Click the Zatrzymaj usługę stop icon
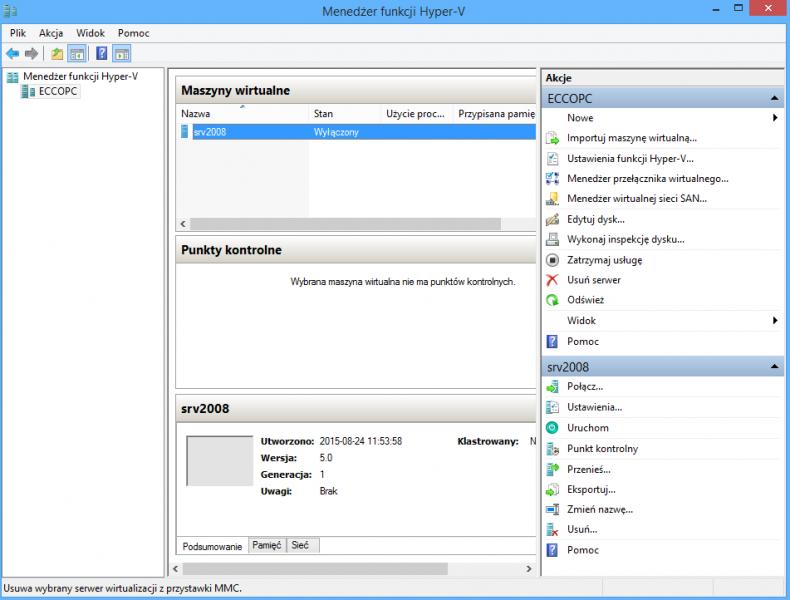Viewport: 790px width, 600px height. pyautogui.click(x=552, y=260)
